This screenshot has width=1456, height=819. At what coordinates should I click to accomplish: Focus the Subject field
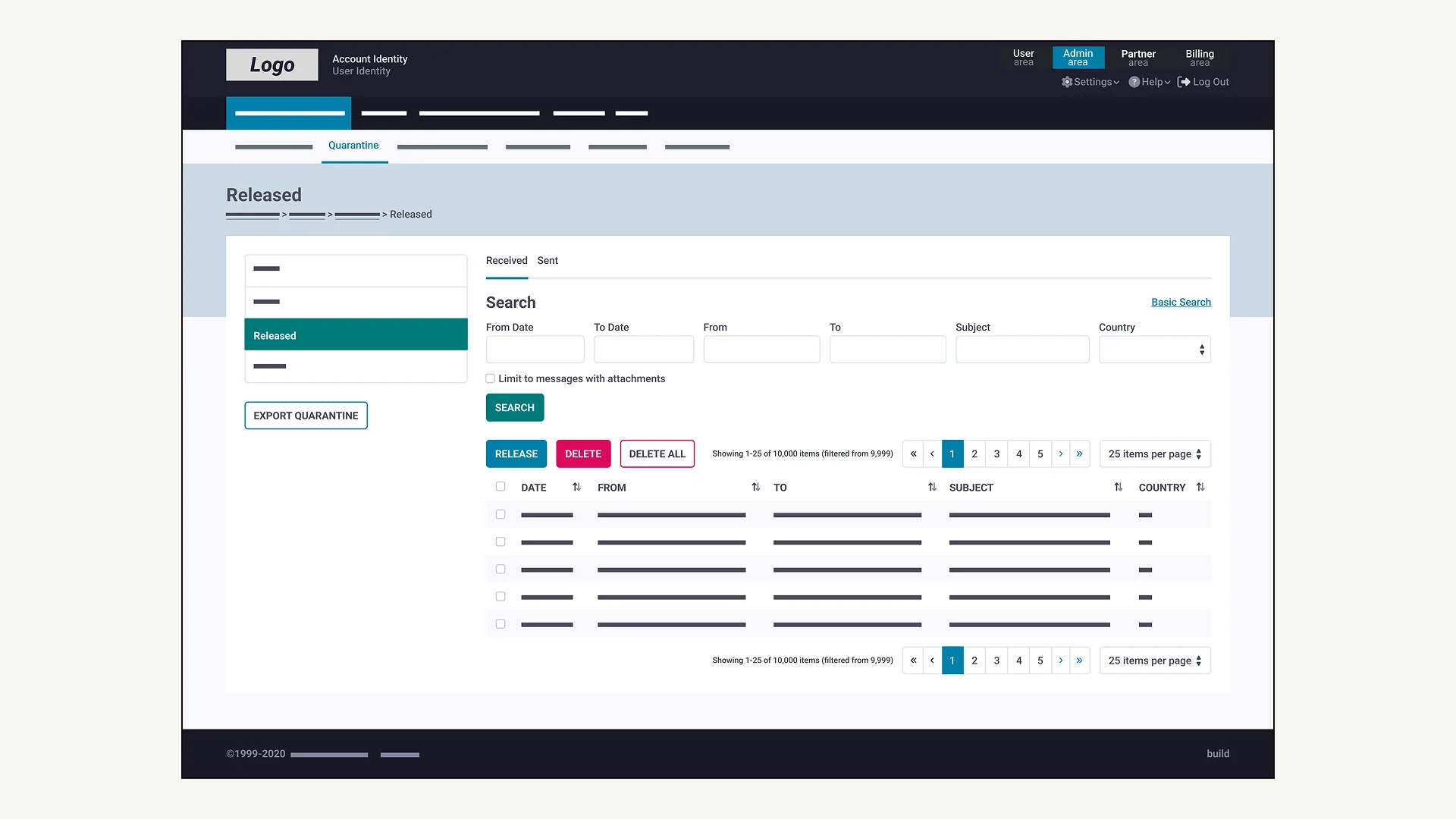[x=1022, y=350]
